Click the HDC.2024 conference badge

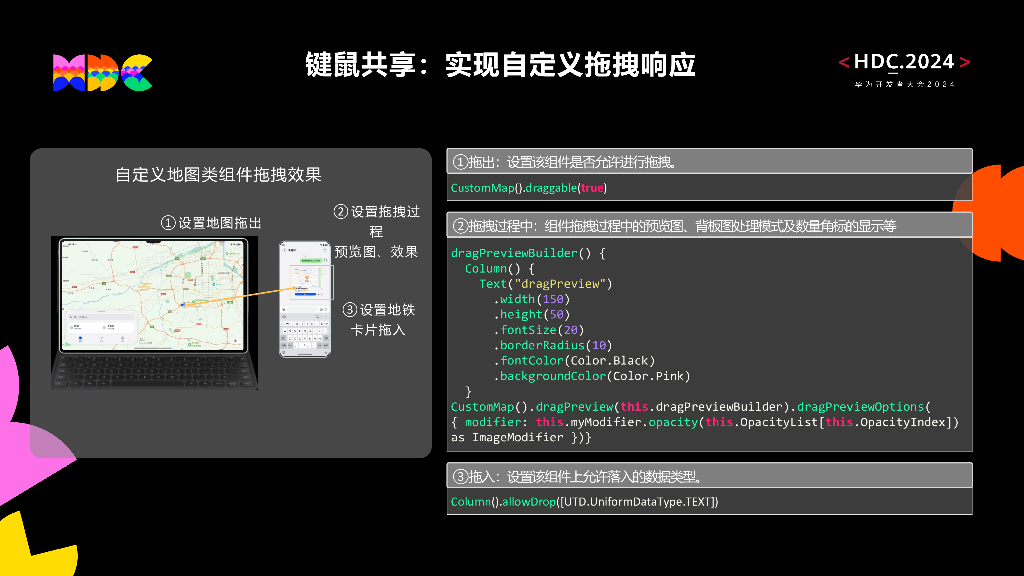pos(904,69)
